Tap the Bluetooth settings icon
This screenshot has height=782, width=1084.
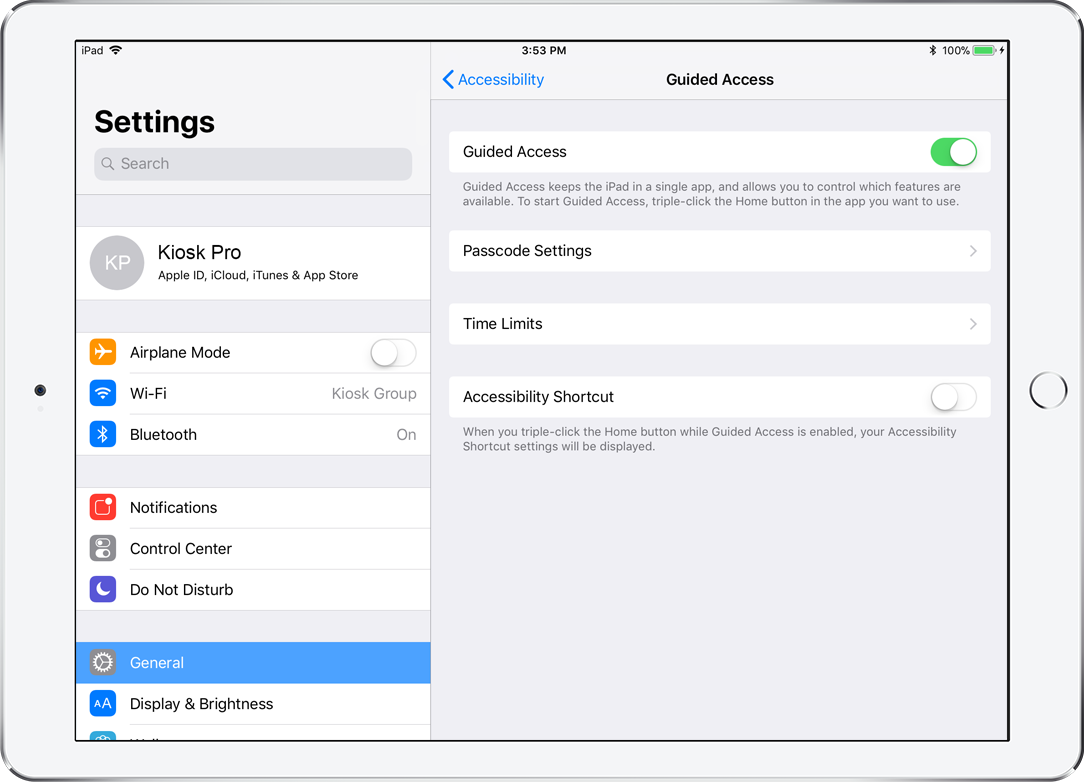point(103,434)
